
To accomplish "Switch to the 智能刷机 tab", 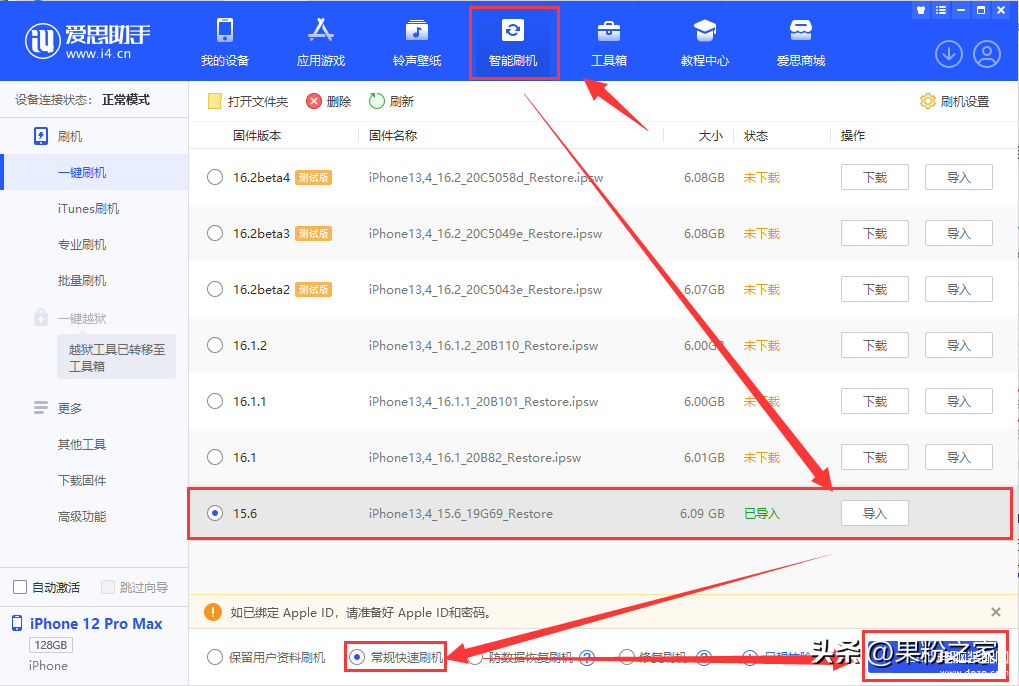I will 513,42.
